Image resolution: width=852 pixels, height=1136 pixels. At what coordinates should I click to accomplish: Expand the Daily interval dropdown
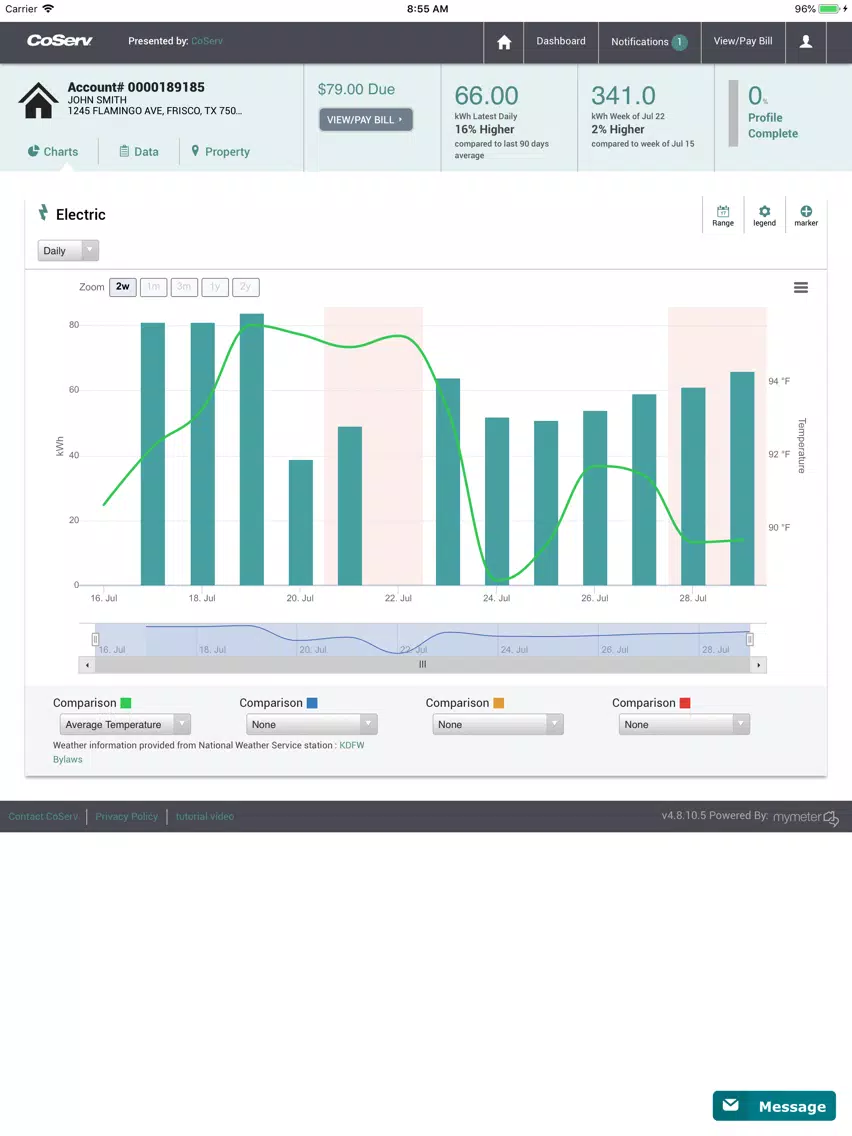pyautogui.click(x=68, y=251)
